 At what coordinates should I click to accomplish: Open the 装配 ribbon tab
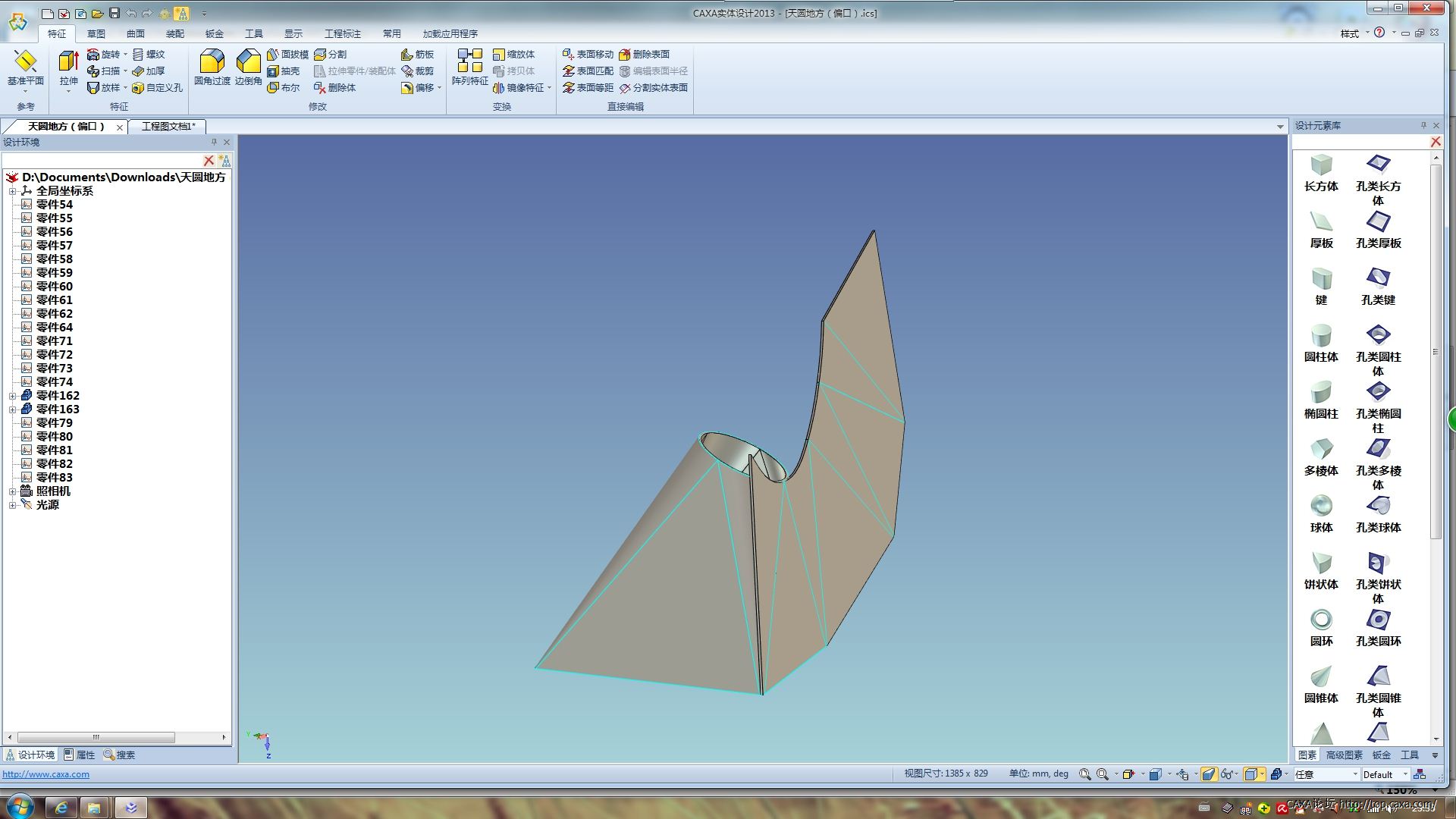(x=175, y=33)
